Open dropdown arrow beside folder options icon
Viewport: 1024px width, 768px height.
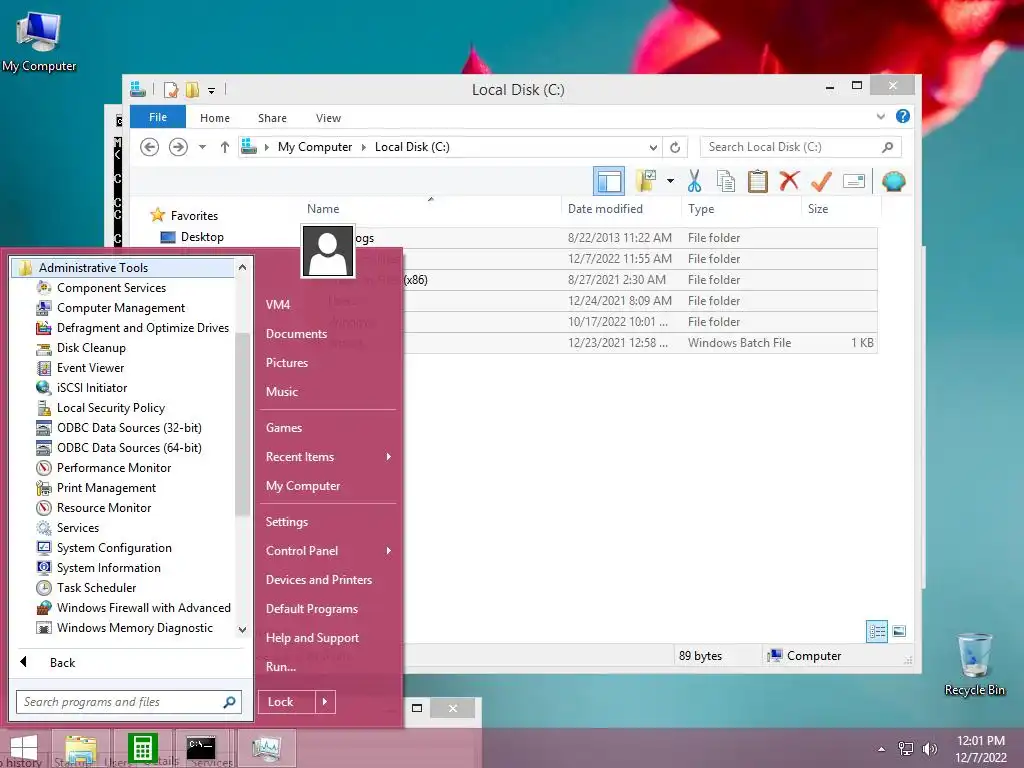coord(670,181)
